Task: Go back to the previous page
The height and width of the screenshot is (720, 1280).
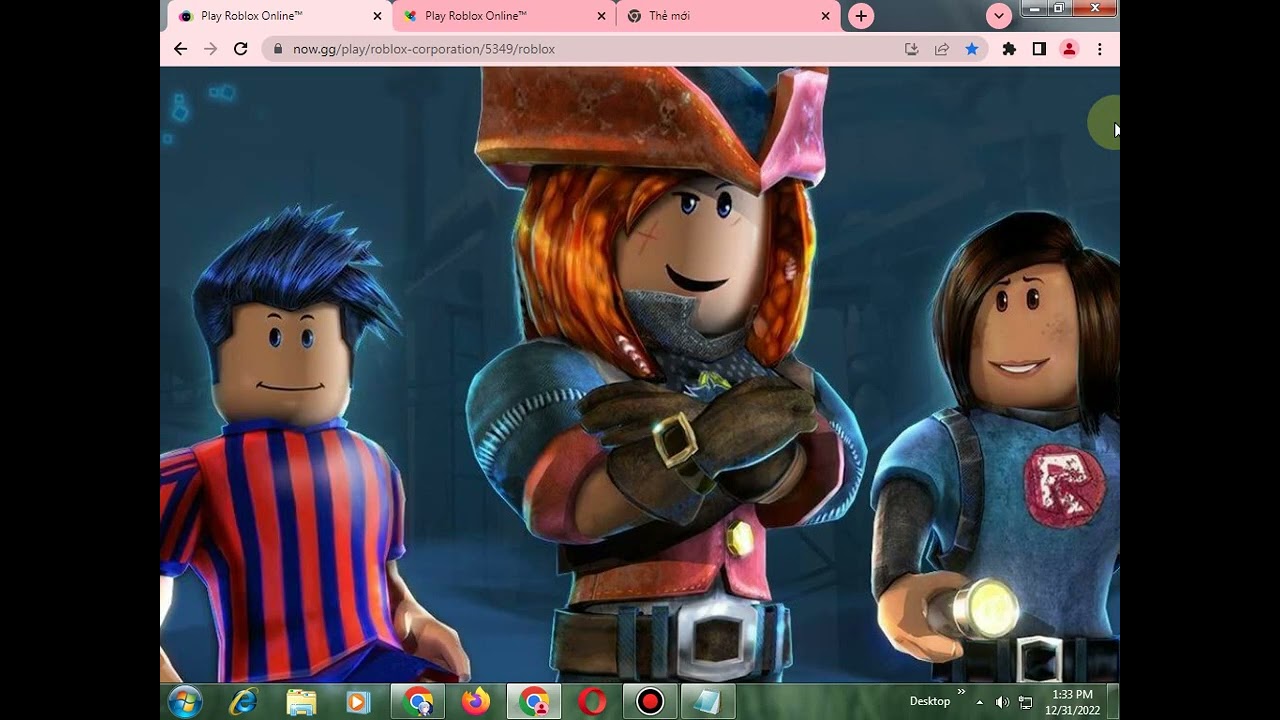Action: 180,49
